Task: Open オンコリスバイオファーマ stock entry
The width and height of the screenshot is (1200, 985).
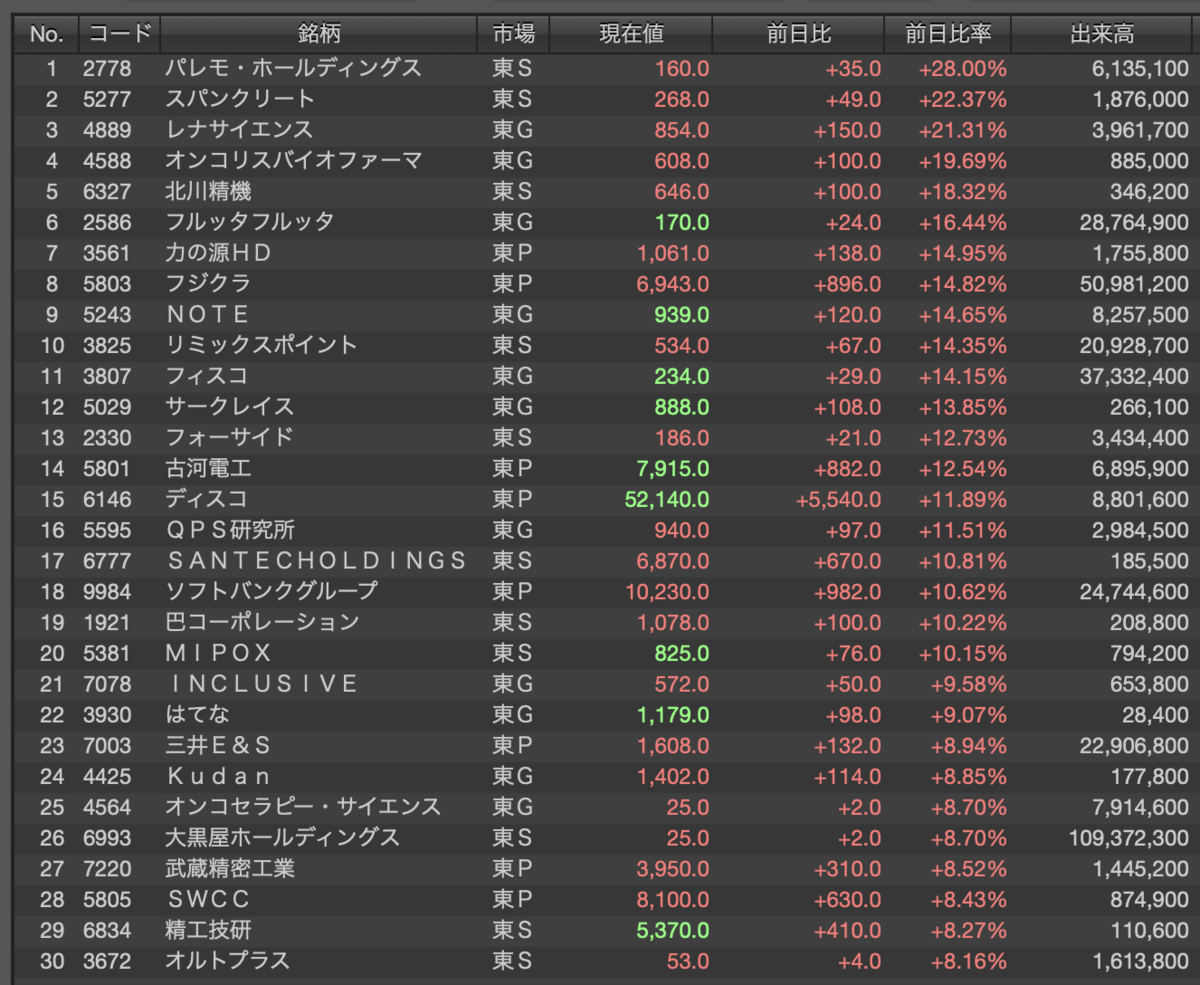Action: pos(293,161)
